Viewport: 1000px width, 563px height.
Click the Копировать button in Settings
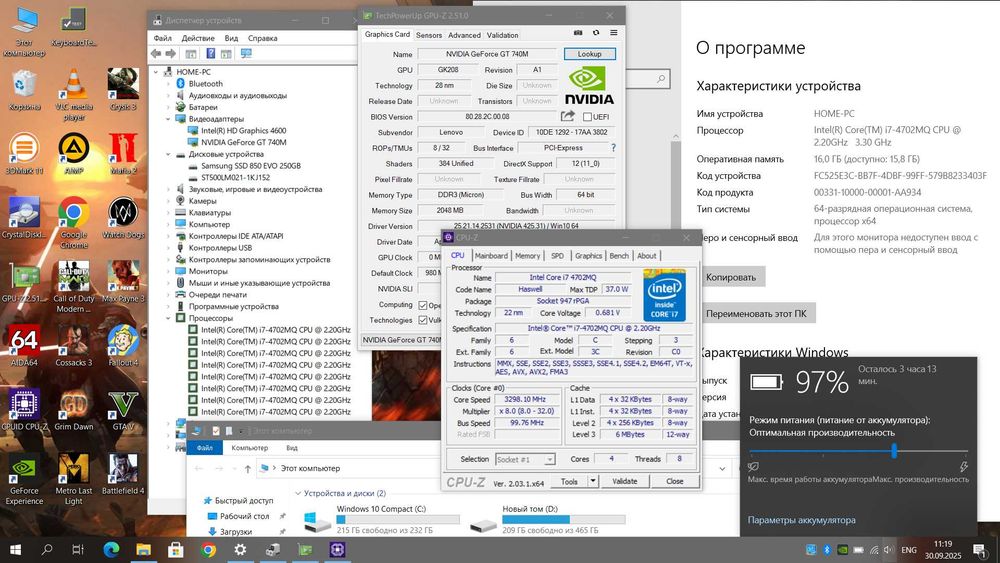(x=731, y=277)
